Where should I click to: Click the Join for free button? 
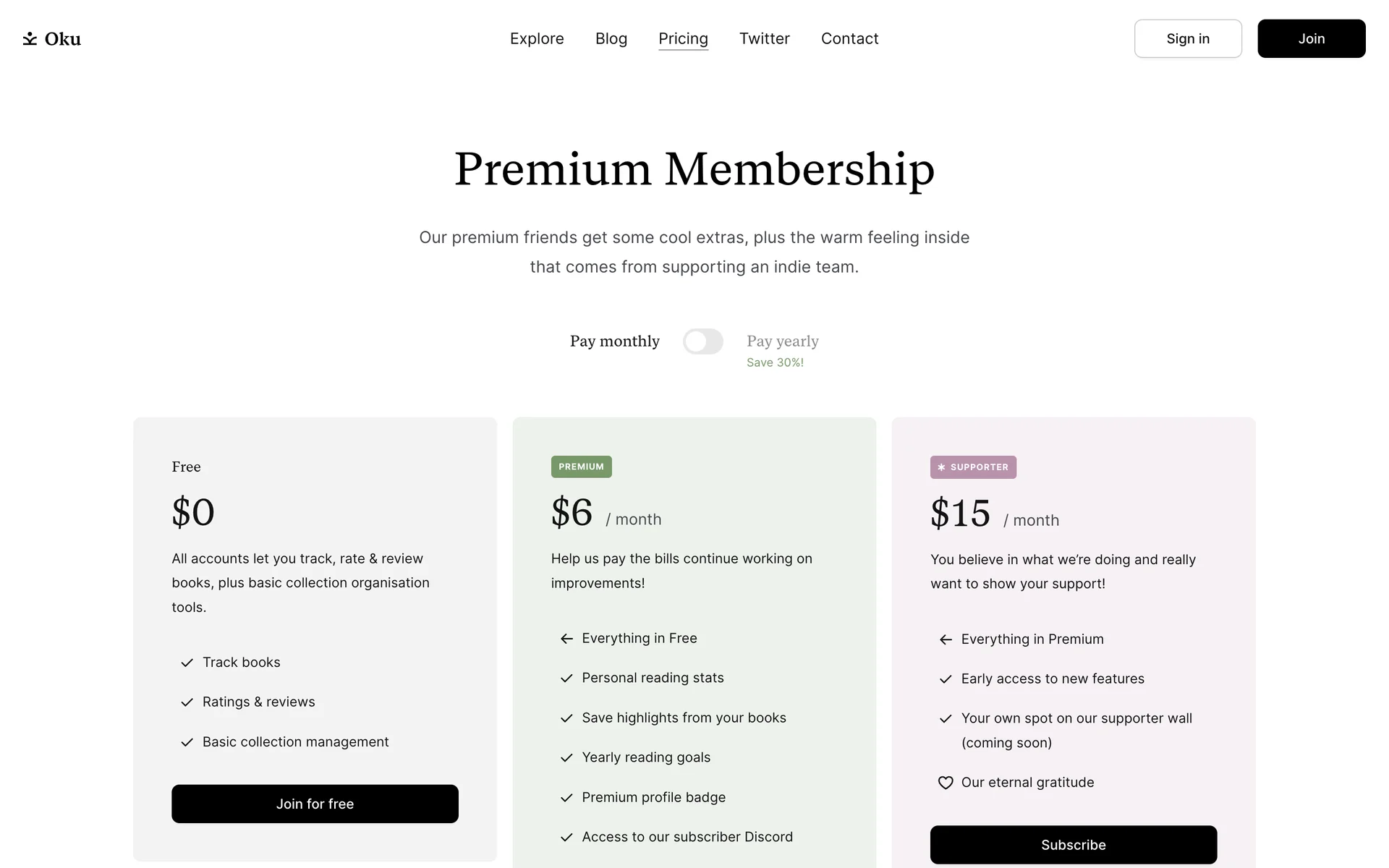click(x=315, y=804)
